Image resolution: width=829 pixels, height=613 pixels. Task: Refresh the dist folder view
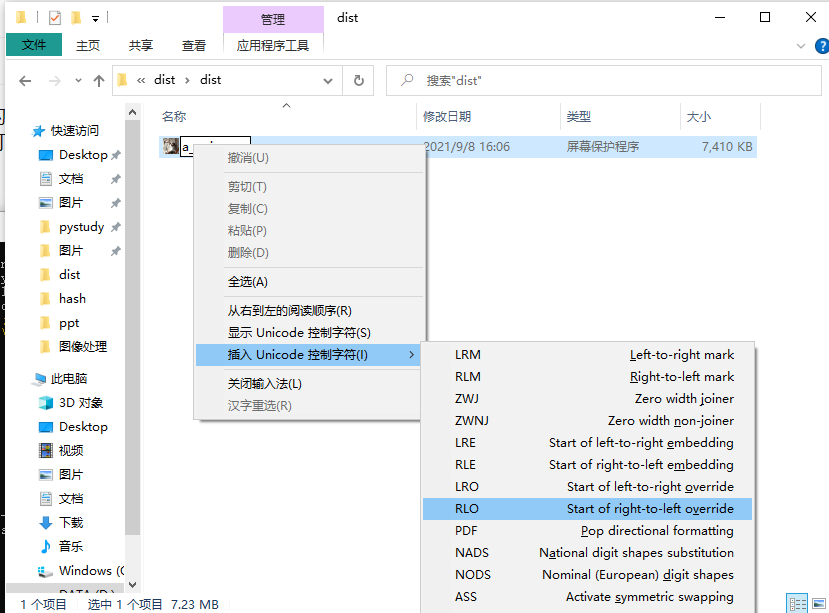point(358,80)
